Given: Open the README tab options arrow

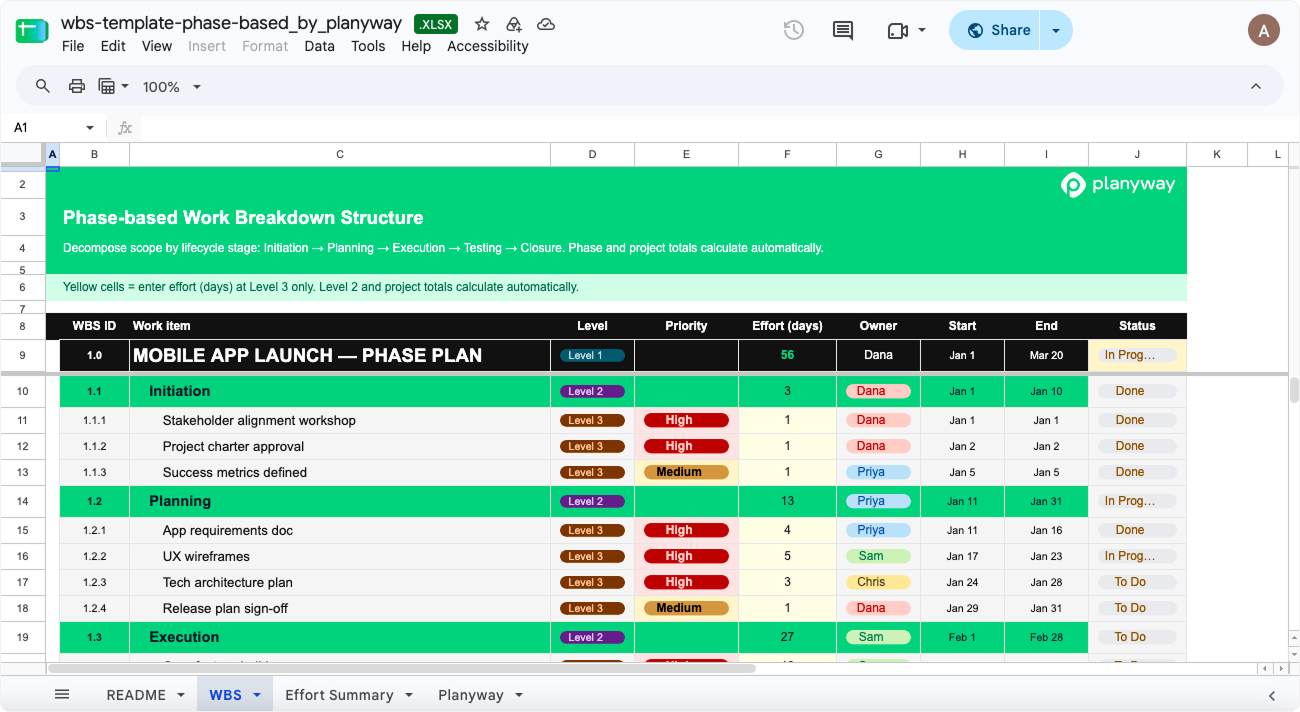Looking at the screenshot, I should [181, 695].
